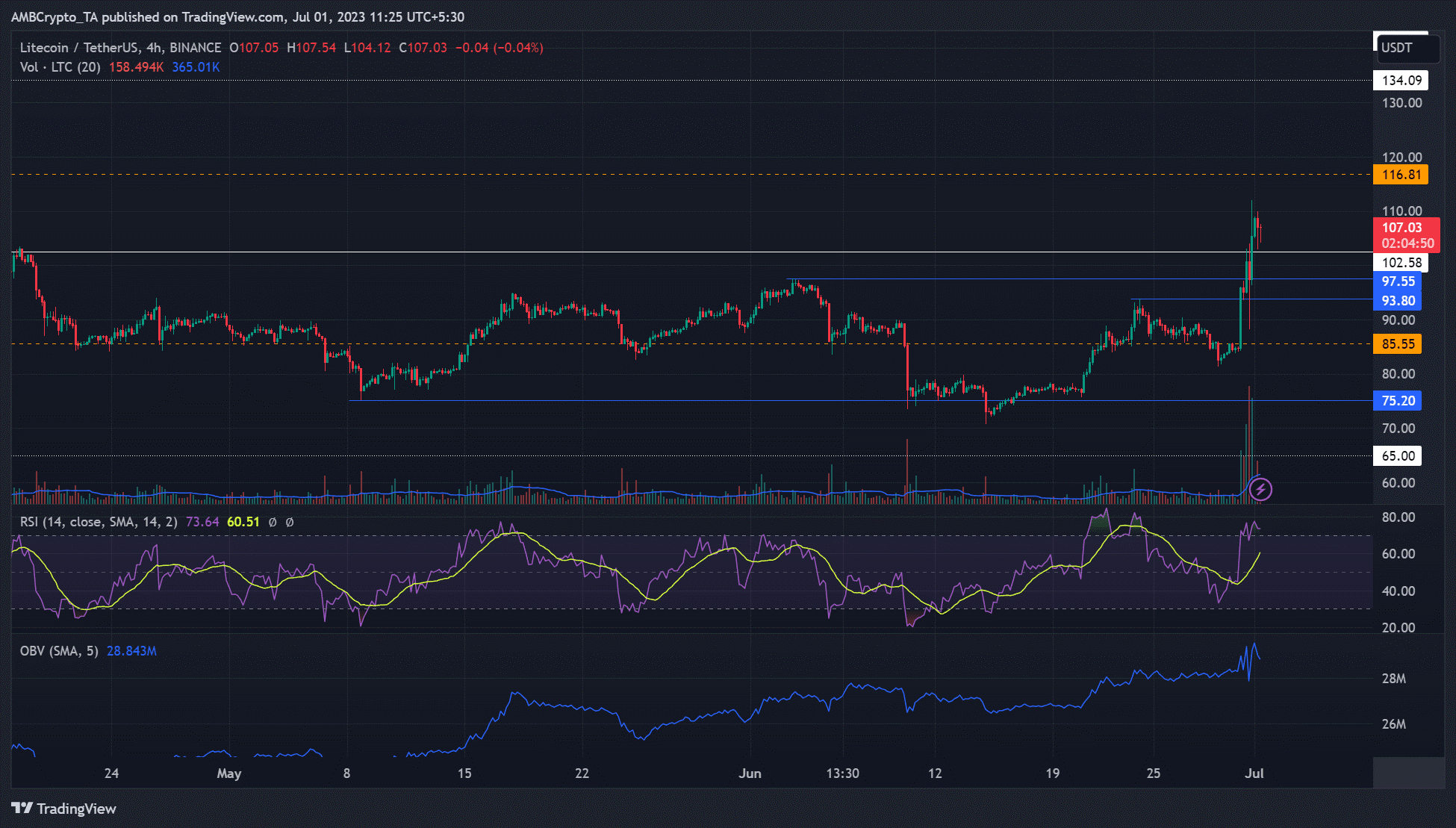Click the Jul label on the time axis

1254,773
